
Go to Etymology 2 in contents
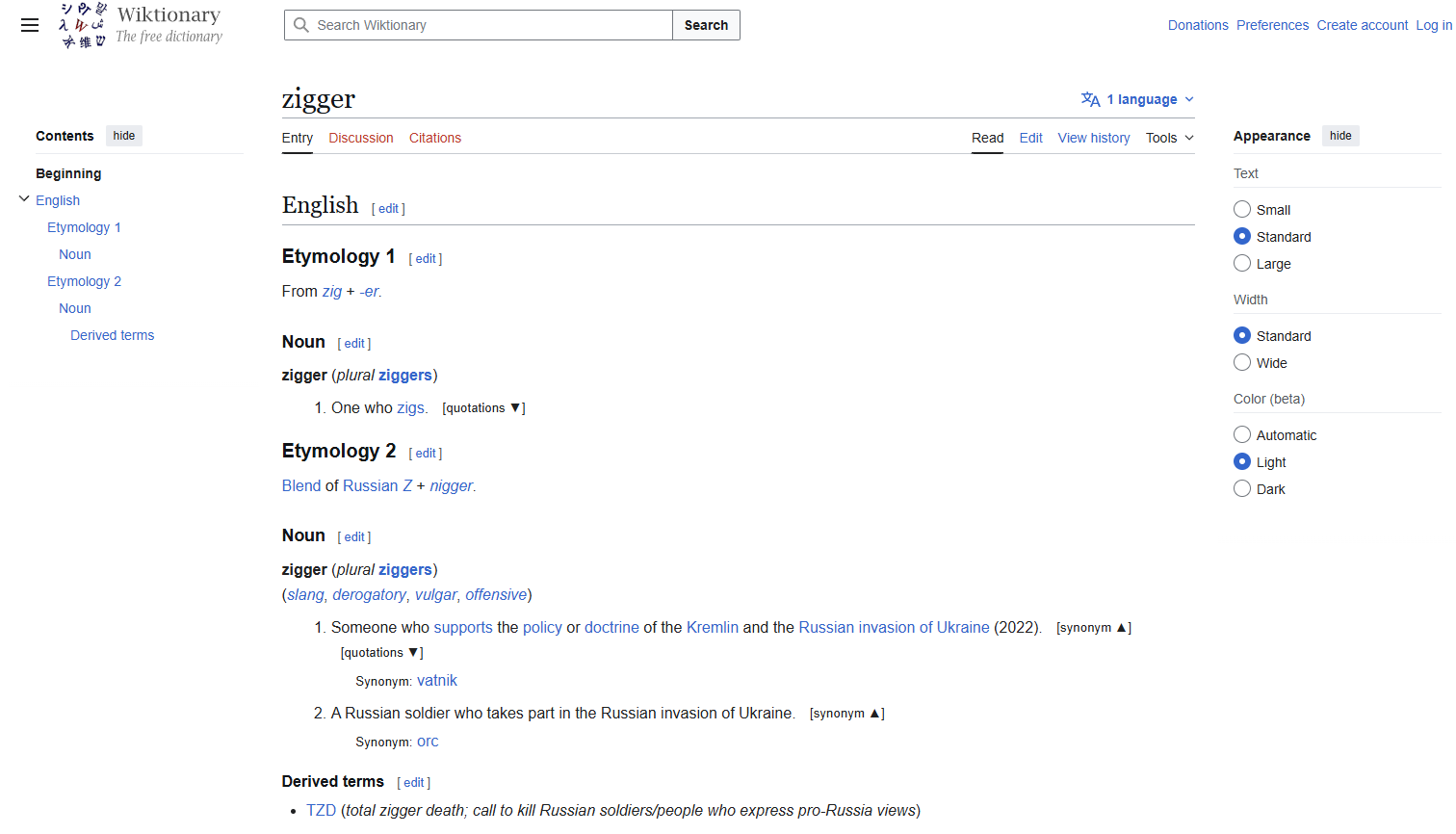pos(85,281)
